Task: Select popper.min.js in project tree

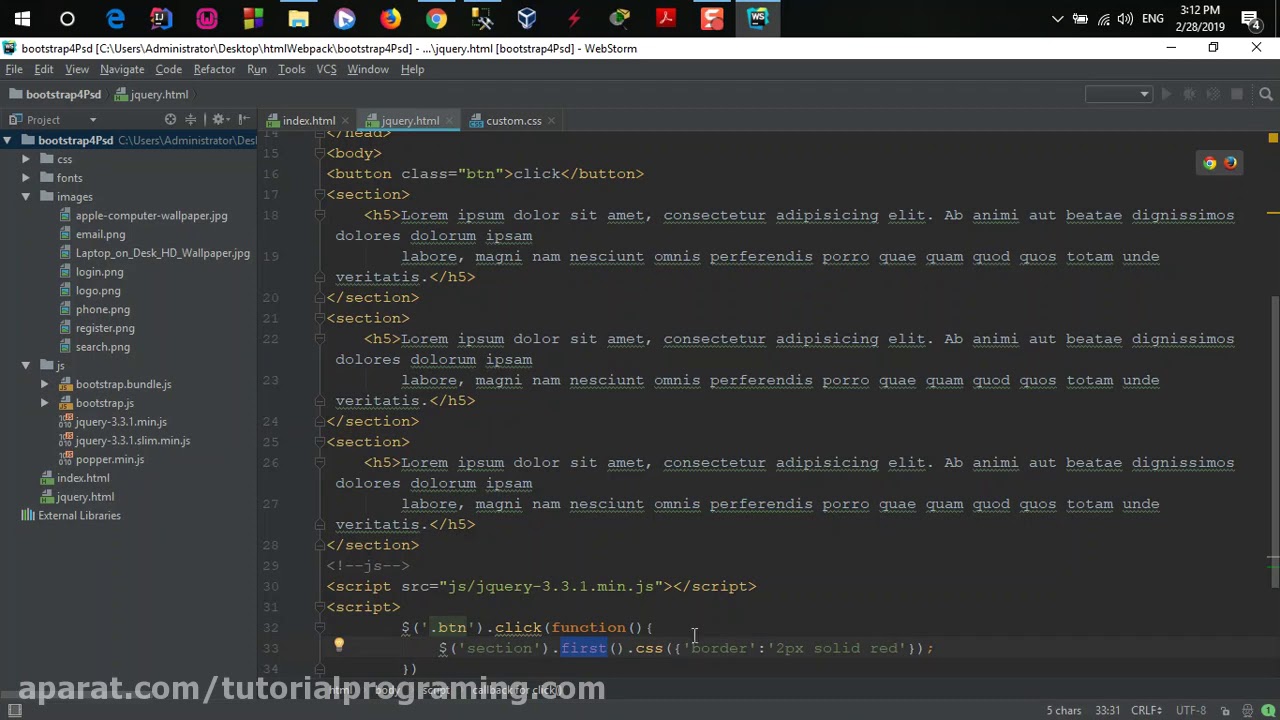Action: [x=110, y=459]
